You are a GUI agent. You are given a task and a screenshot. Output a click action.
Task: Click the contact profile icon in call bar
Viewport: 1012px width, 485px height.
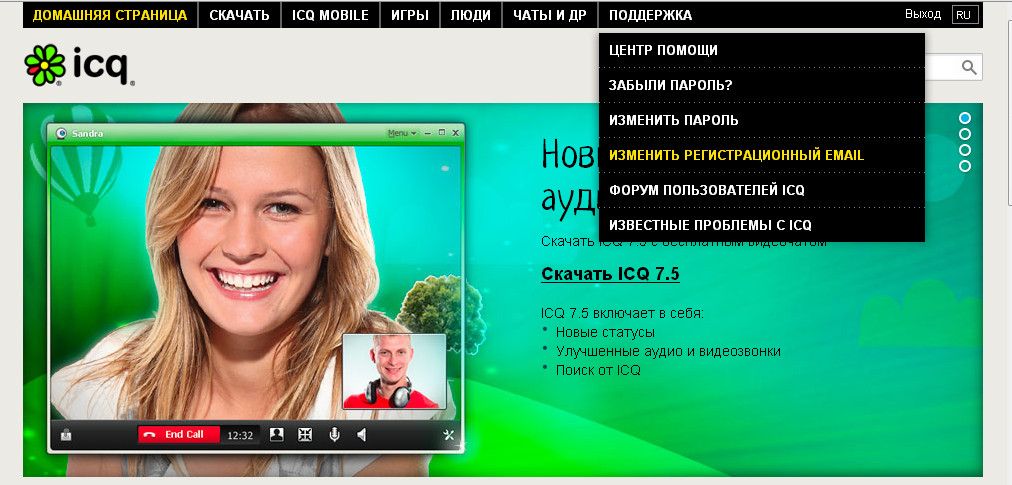pyautogui.click(x=277, y=435)
